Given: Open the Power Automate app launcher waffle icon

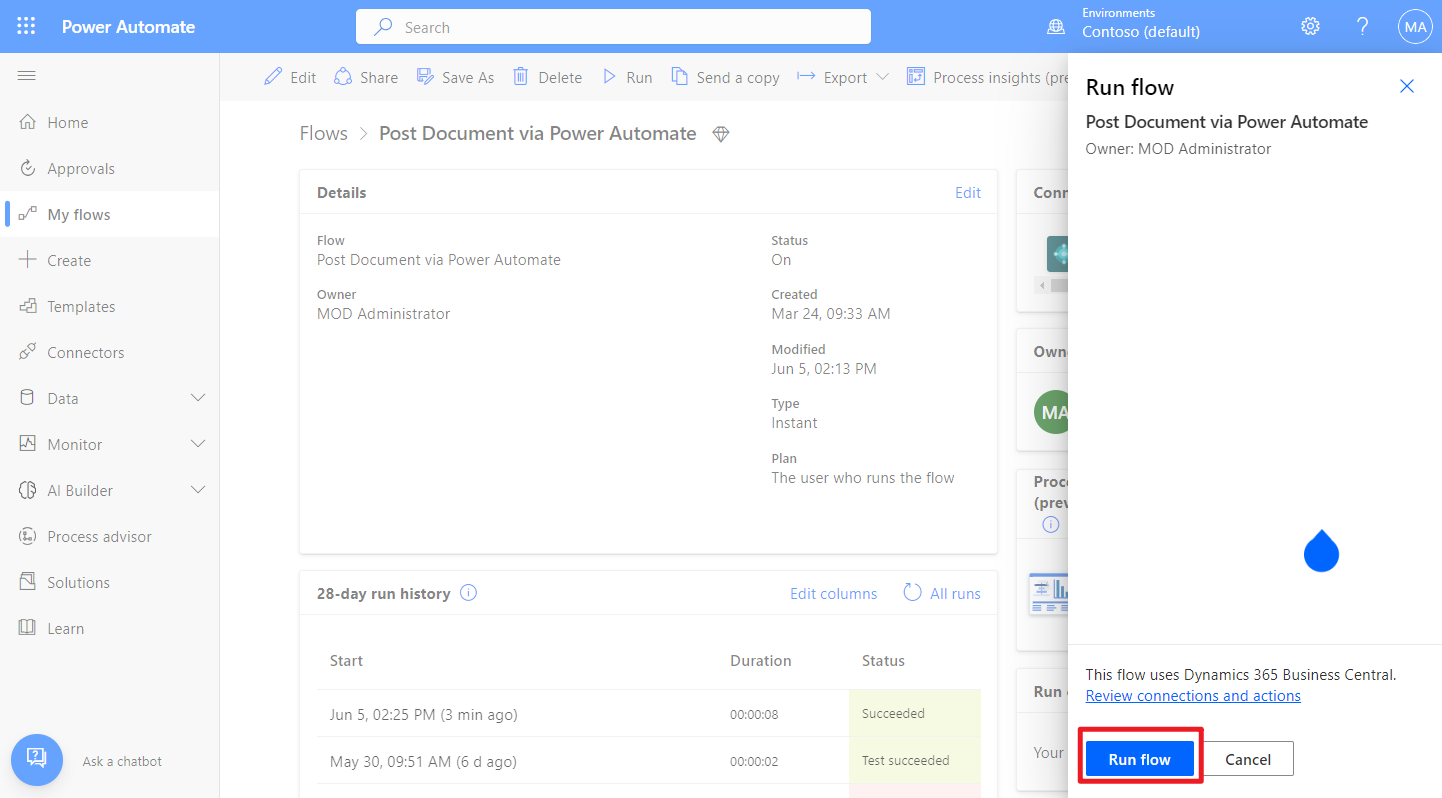Looking at the screenshot, I should tap(26, 26).
